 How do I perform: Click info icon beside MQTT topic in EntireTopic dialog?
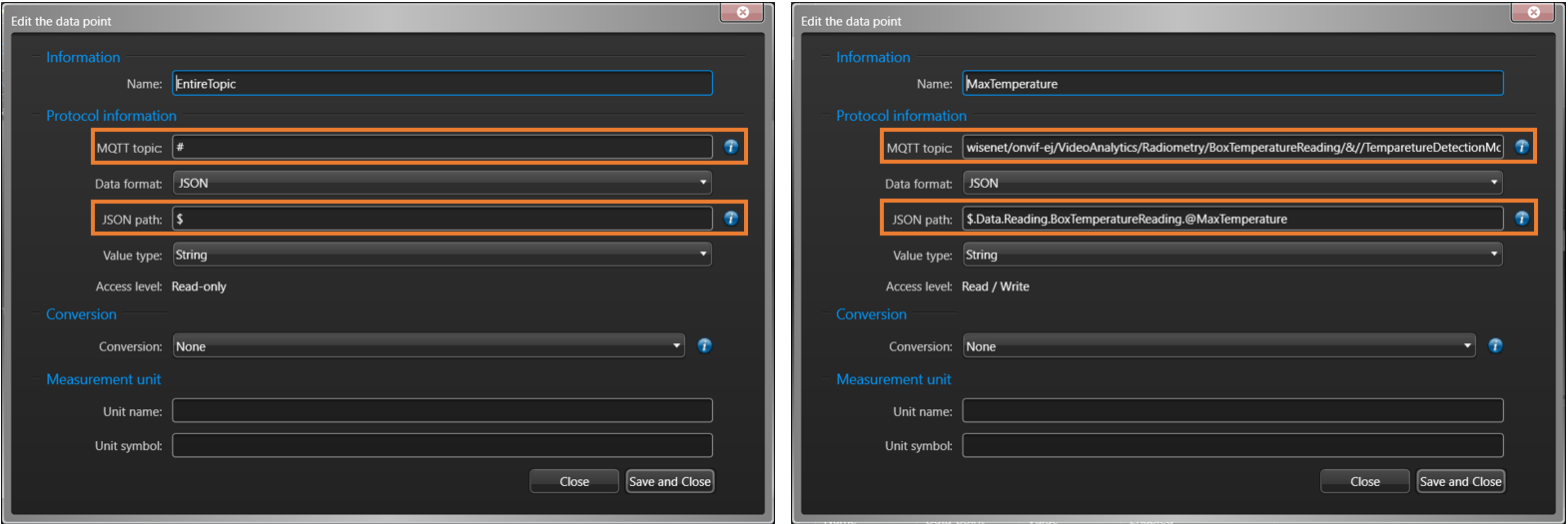point(731,147)
